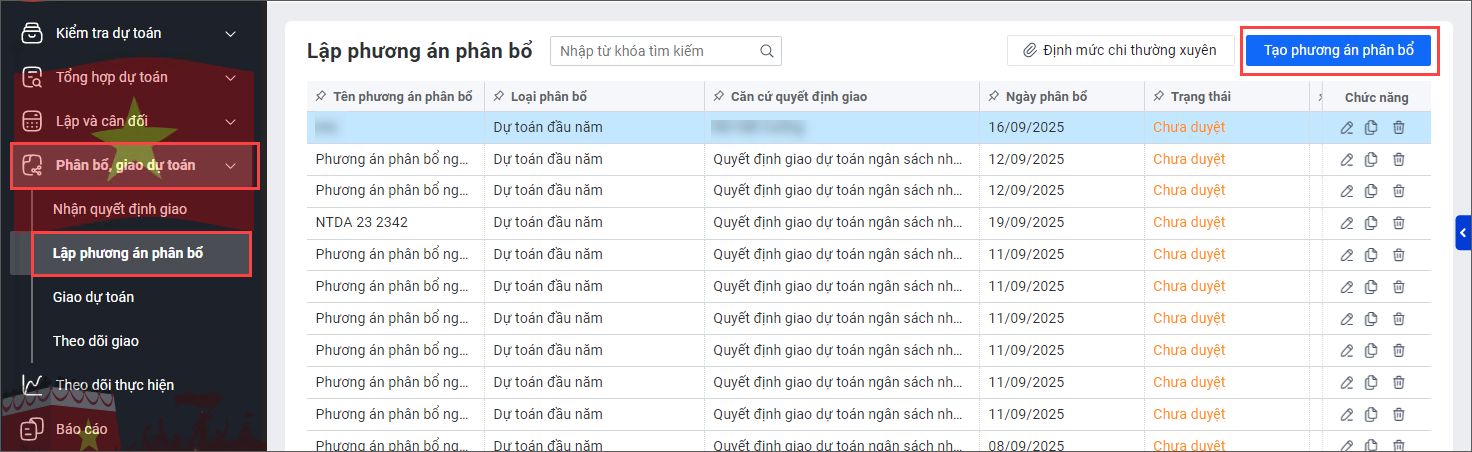Expand the blue right-side panel arrow
Image resolution: width=1472 pixels, height=452 pixels.
click(1463, 233)
